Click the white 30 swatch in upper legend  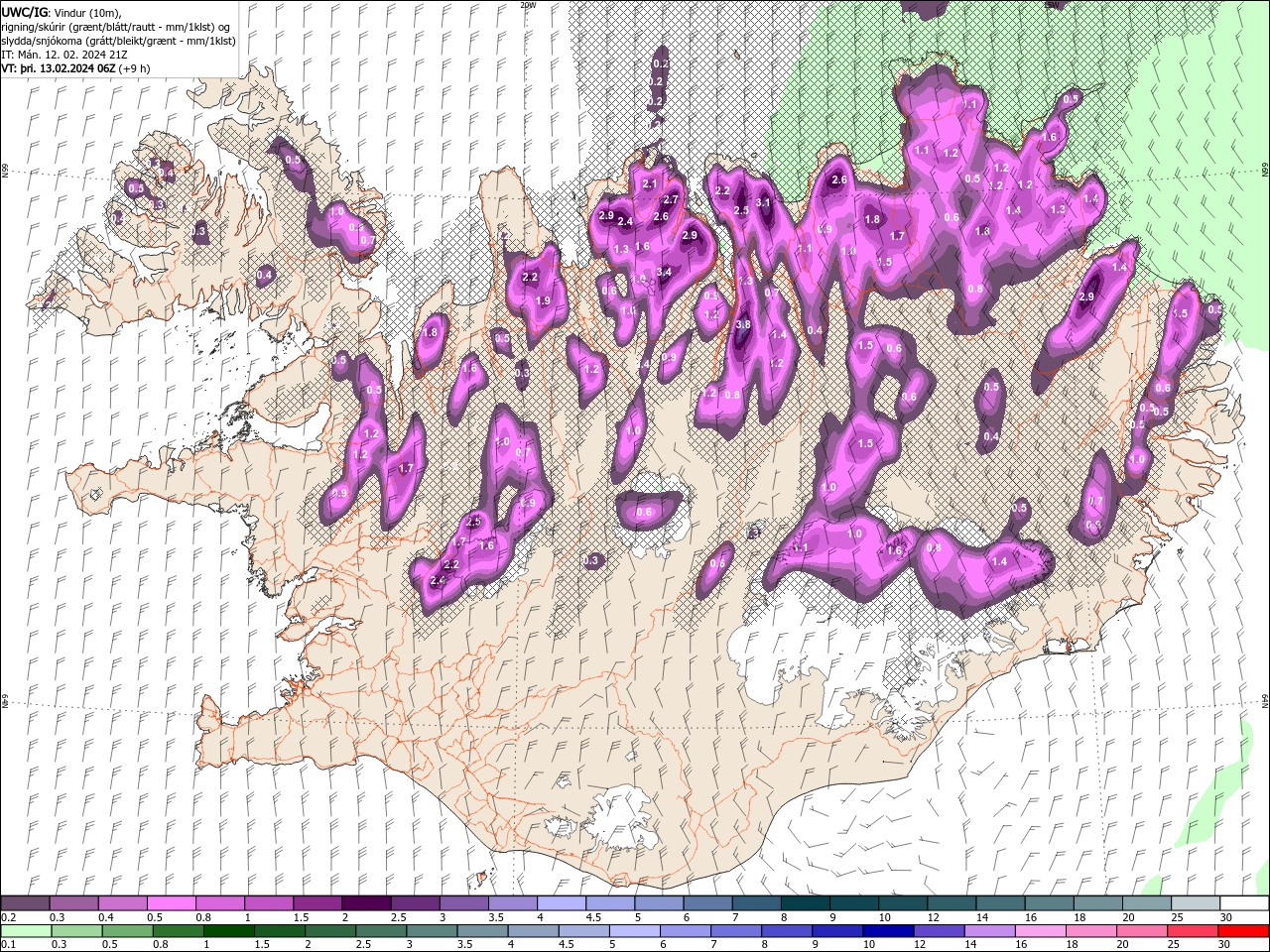(1244, 903)
